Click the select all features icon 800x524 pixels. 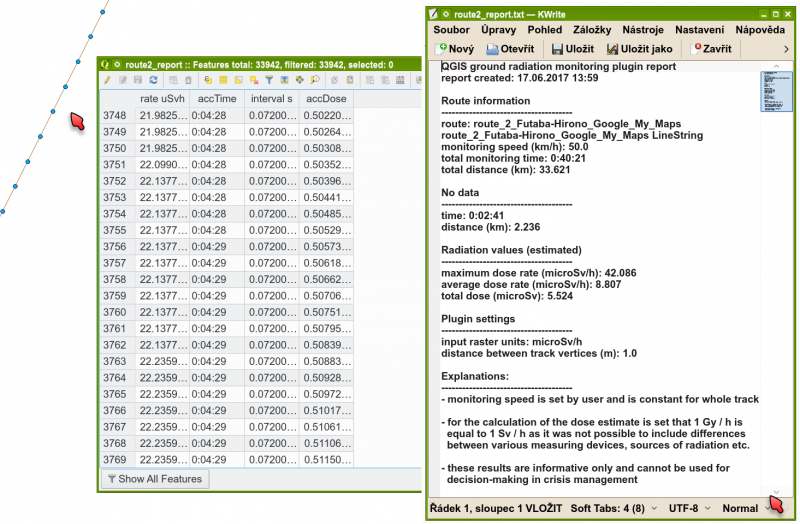point(223,79)
